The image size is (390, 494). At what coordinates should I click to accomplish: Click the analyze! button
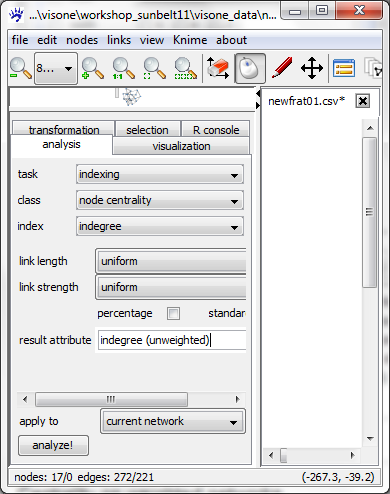53,445
